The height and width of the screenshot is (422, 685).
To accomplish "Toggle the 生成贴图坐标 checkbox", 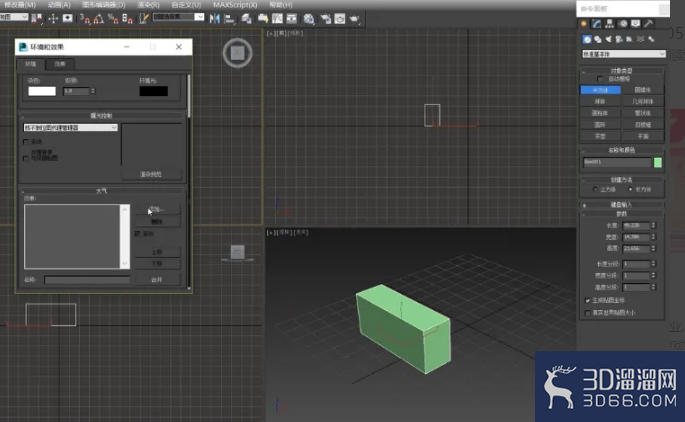I will tap(587, 301).
